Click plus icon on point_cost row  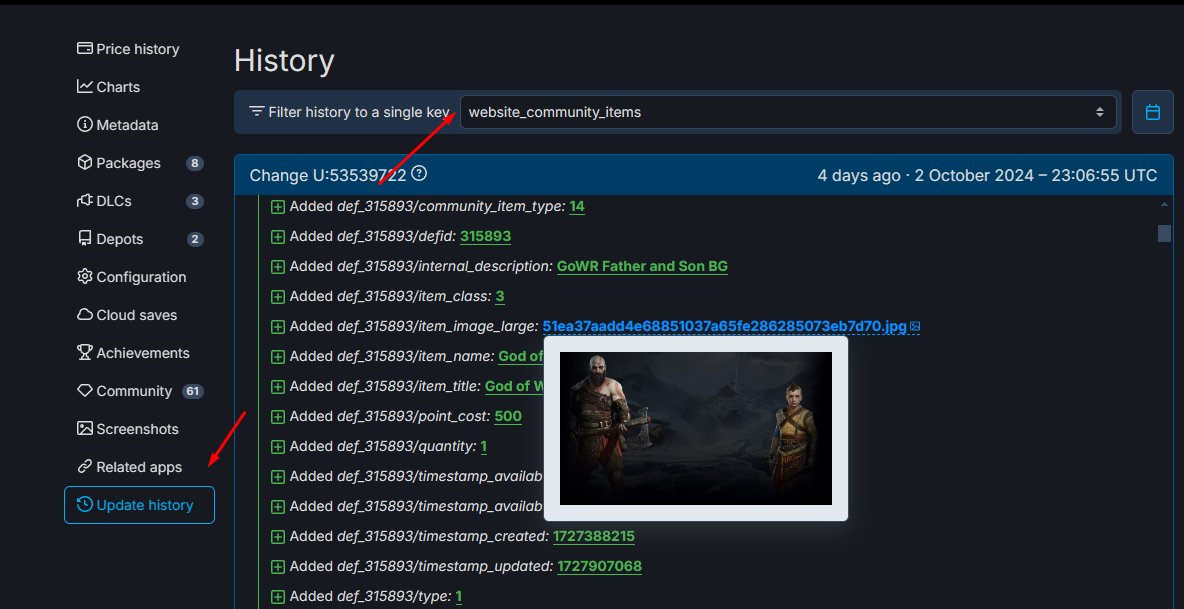(x=278, y=417)
